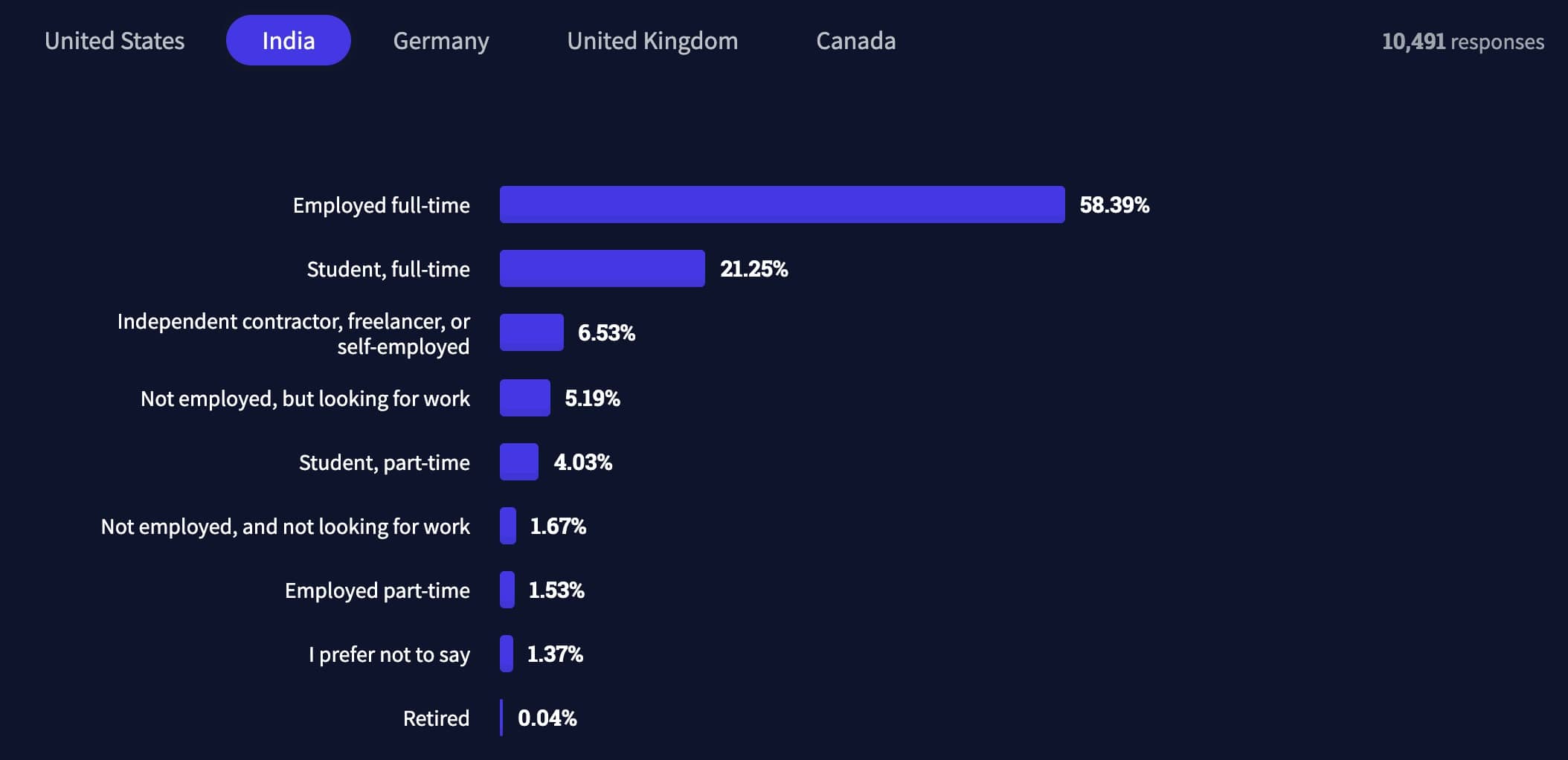Click the not looking for work bar
The height and width of the screenshot is (760, 1568).
pos(508,526)
